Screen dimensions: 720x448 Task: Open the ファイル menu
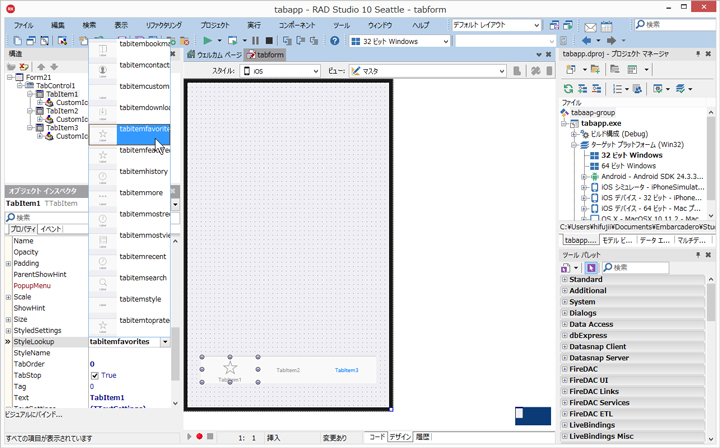tap(23, 25)
